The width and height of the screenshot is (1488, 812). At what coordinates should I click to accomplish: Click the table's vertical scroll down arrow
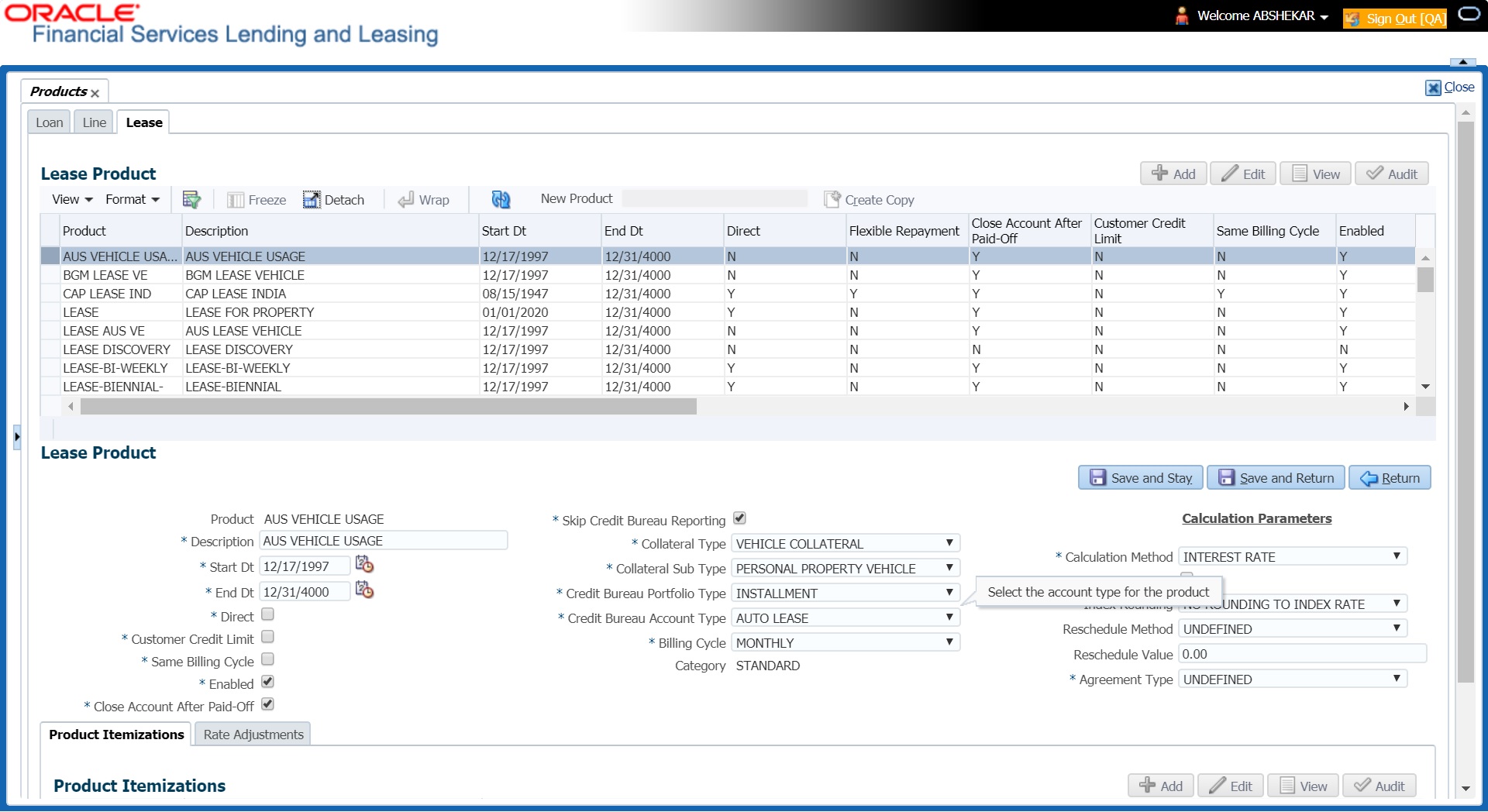(1425, 387)
